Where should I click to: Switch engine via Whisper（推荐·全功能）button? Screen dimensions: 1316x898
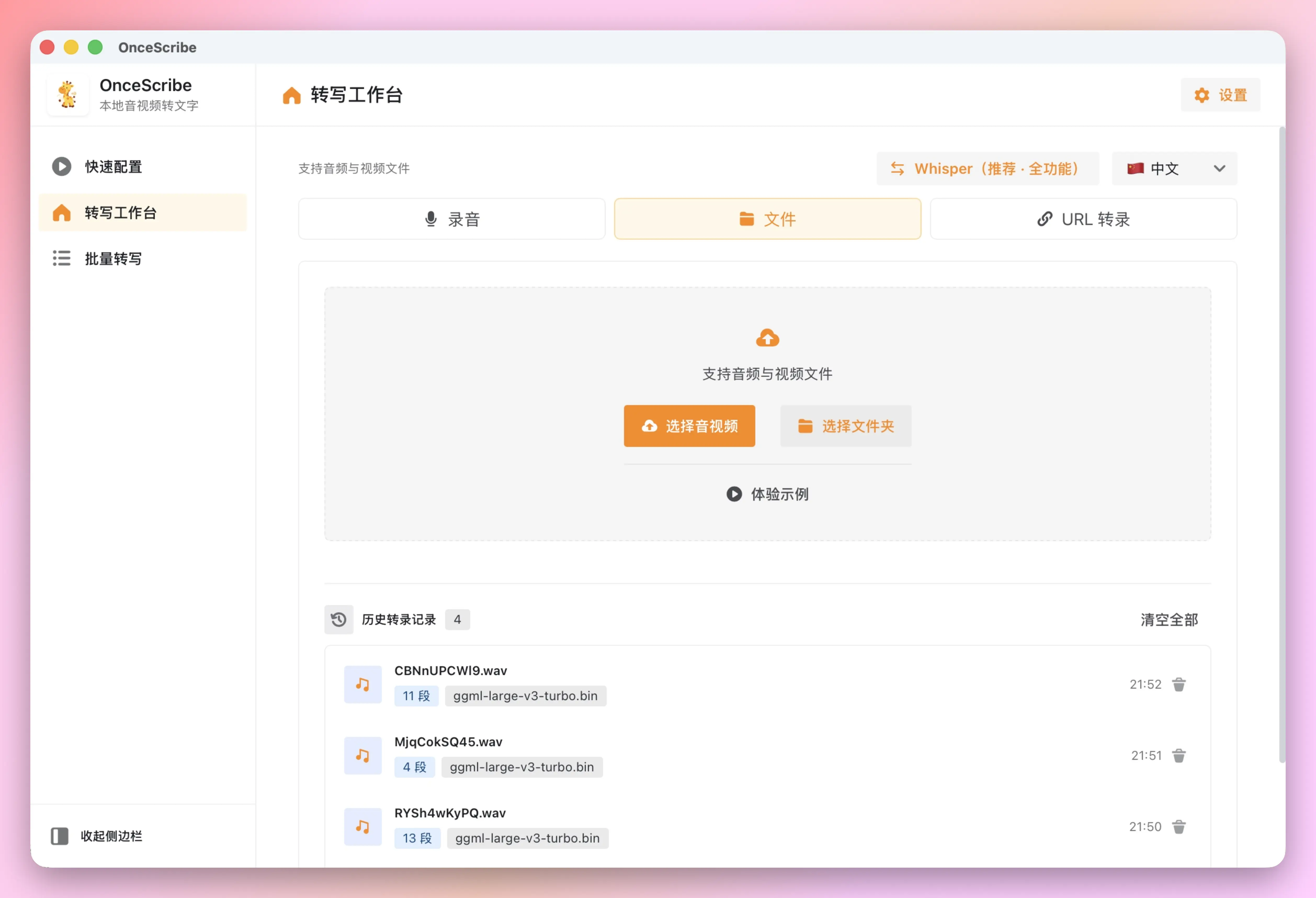coord(988,168)
